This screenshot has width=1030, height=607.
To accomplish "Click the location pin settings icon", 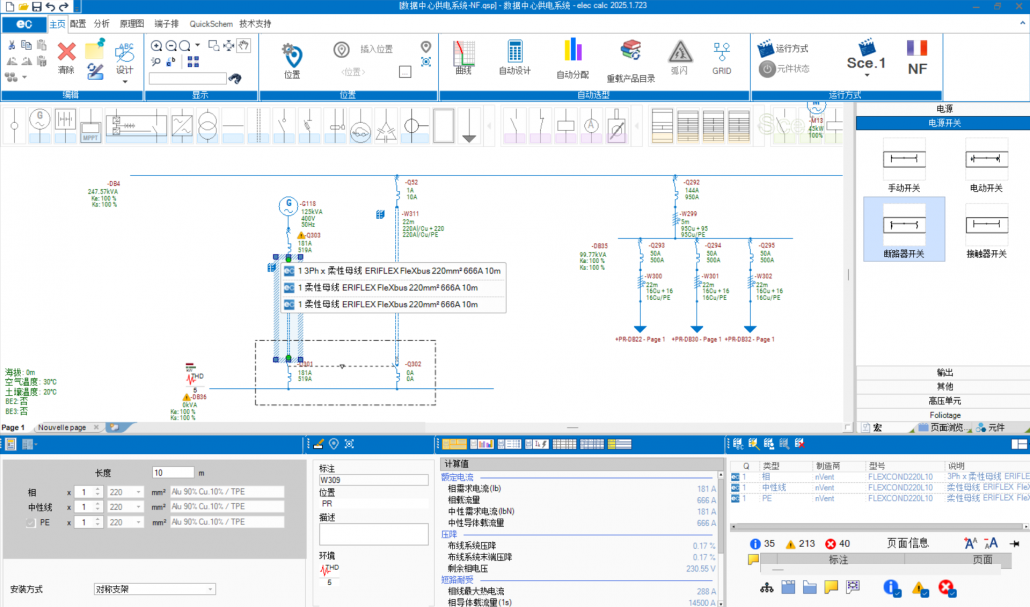I will 292,56.
